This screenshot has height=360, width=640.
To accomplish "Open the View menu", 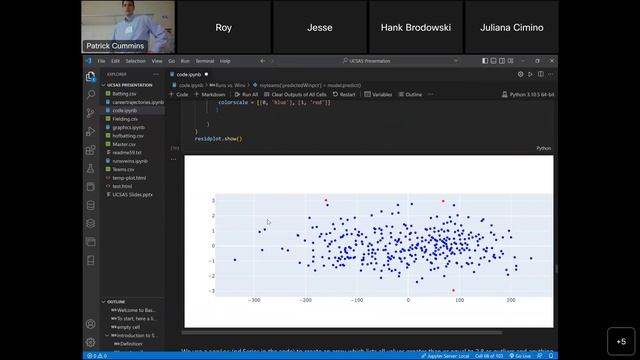I will pos(157,61).
